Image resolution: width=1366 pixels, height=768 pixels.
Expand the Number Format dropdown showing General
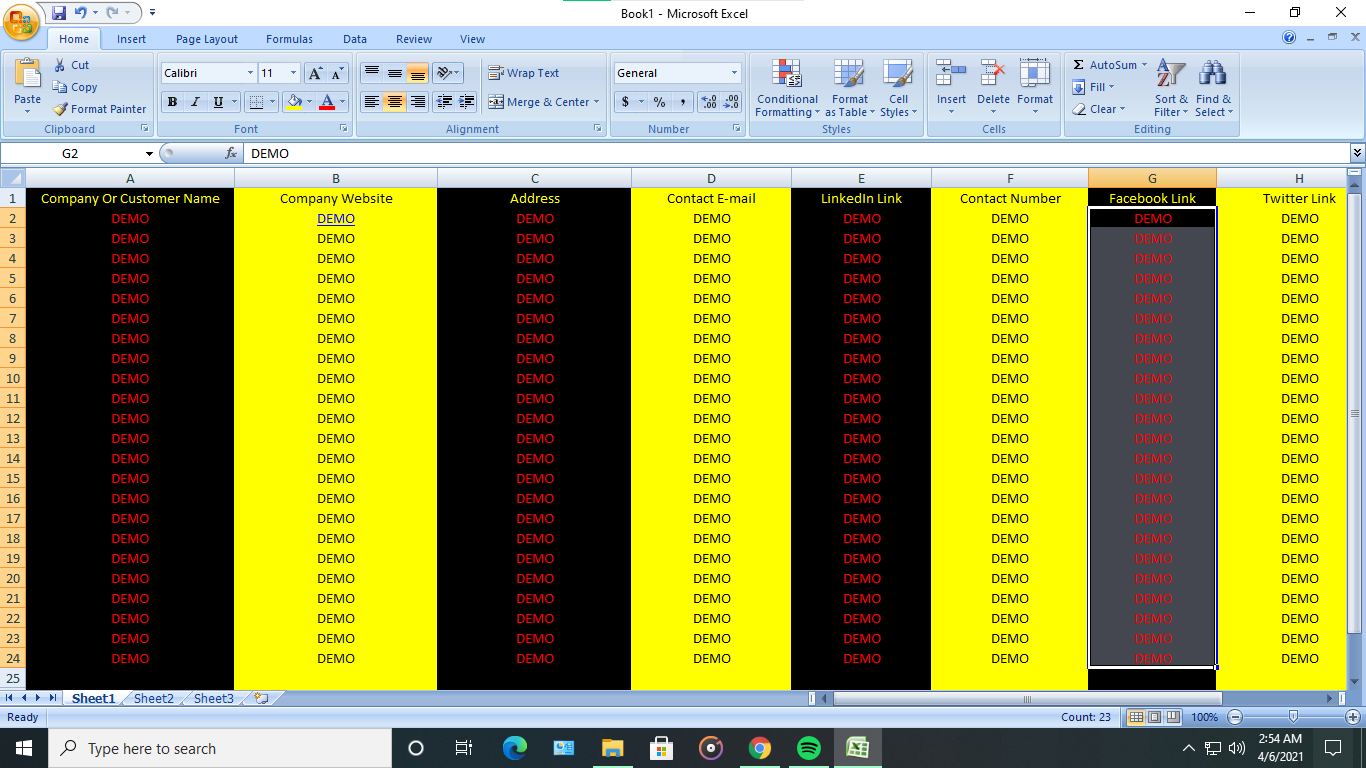coord(732,72)
